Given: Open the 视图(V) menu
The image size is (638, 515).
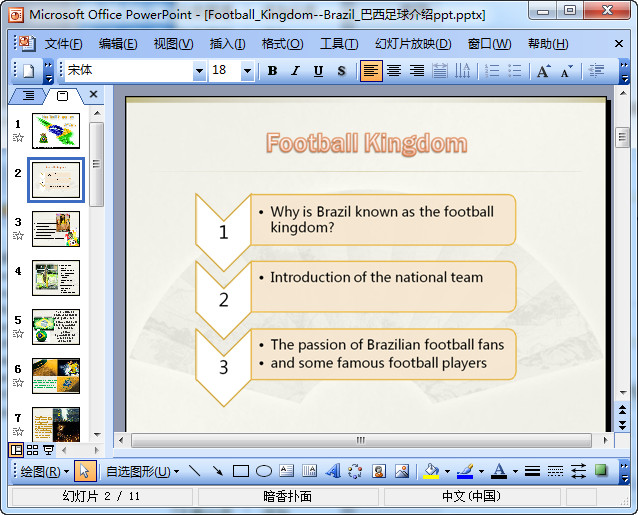Looking at the screenshot, I should tap(173, 44).
